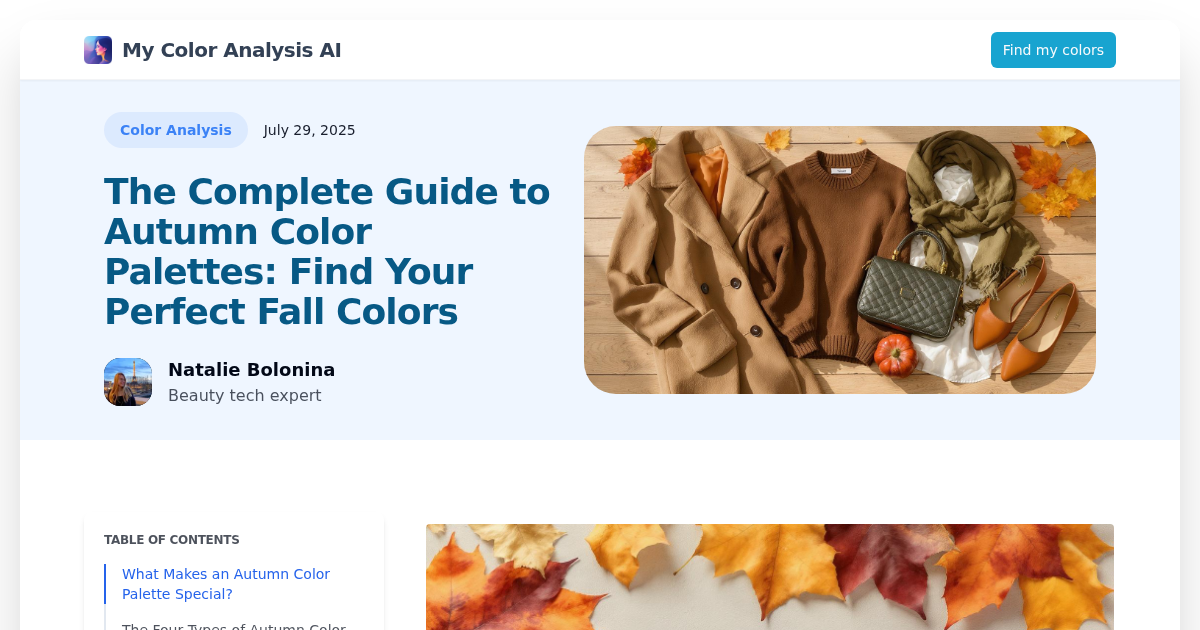The image size is (1200, 630).
Task: Click the tan flat shoes in hero image
Action: (x=1027, y=320)
